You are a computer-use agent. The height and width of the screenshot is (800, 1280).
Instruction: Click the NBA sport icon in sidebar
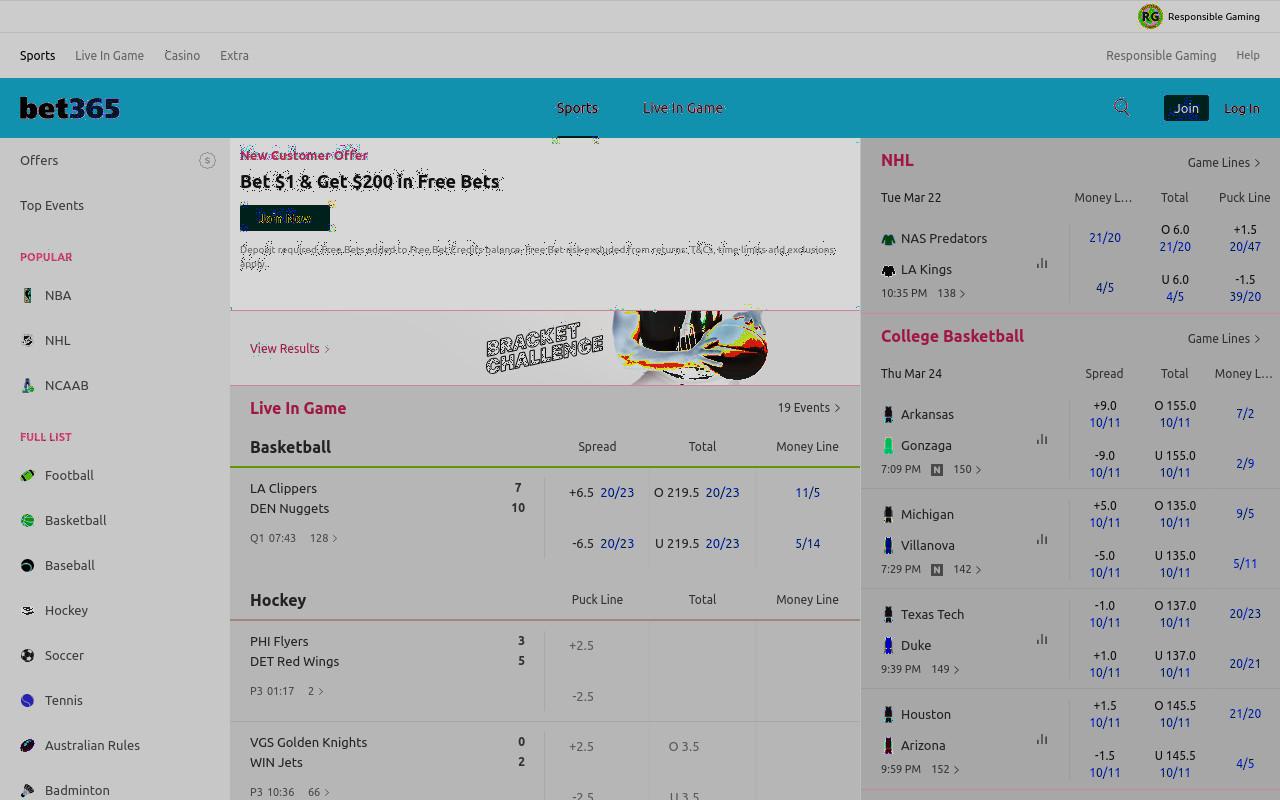[x=28, y=295]
